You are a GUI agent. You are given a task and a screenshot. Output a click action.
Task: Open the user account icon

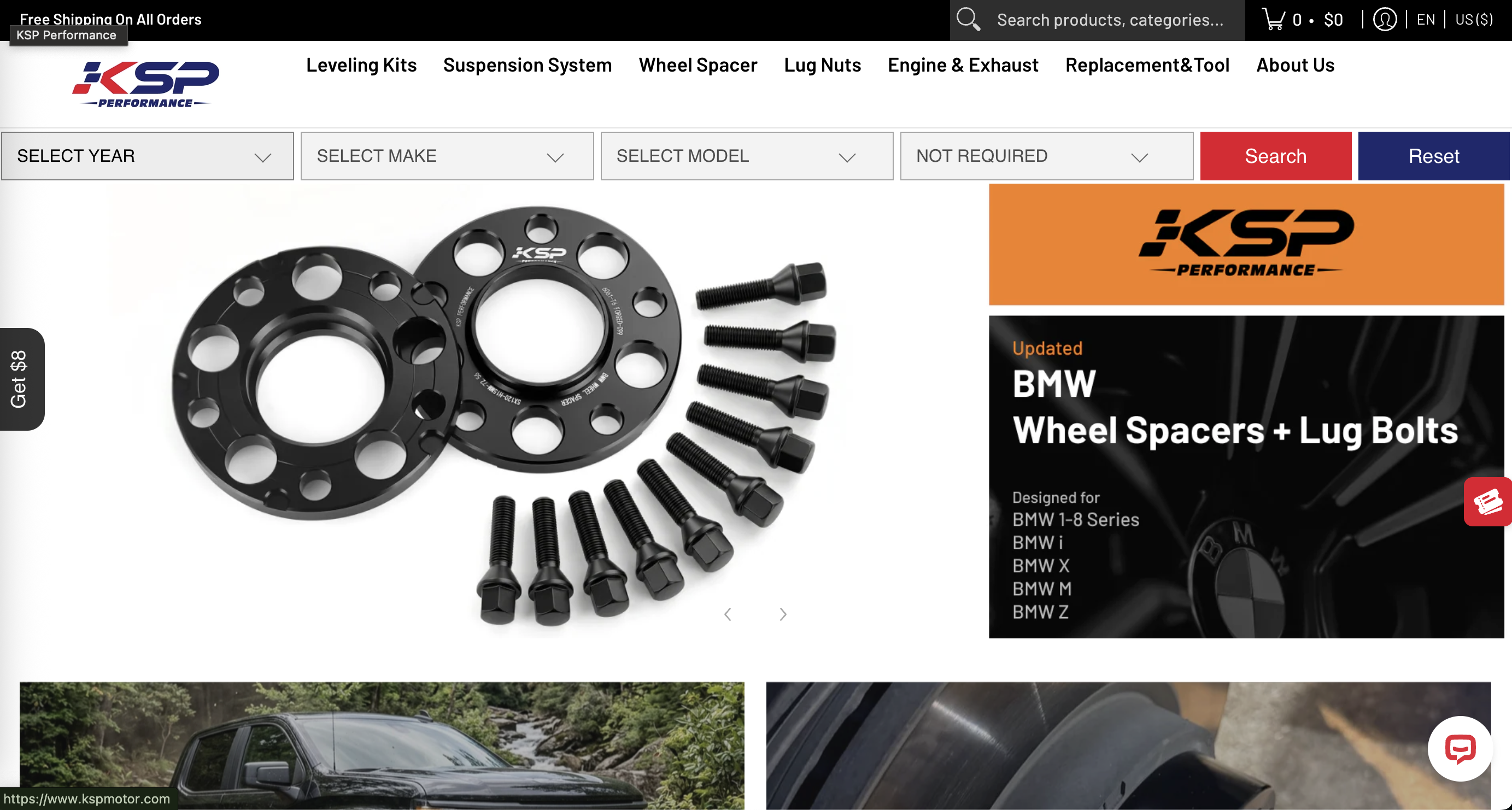[x=1385, y=19]
